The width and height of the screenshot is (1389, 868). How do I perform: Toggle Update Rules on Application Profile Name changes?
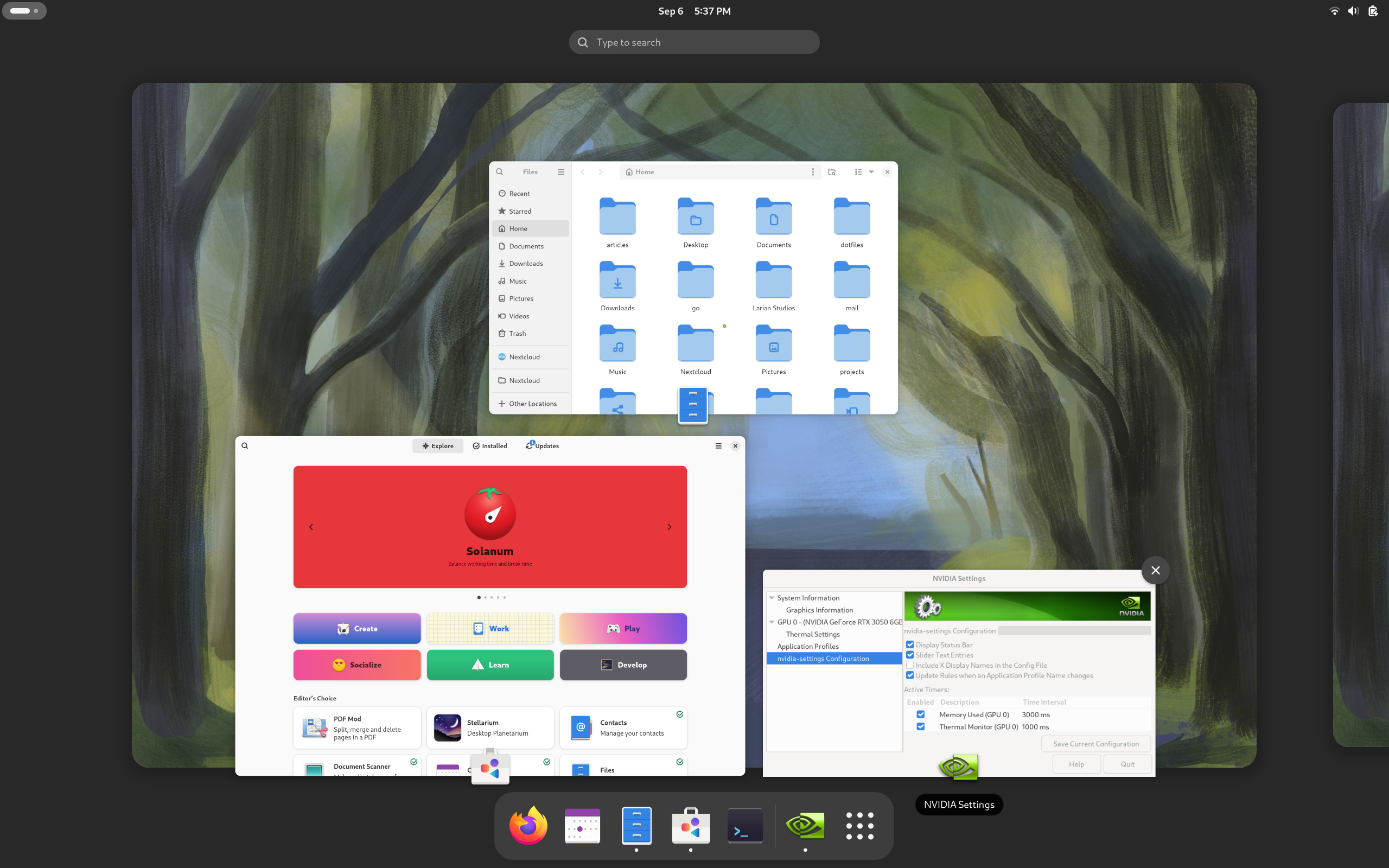pyautogui.click(x=910, y=675)
